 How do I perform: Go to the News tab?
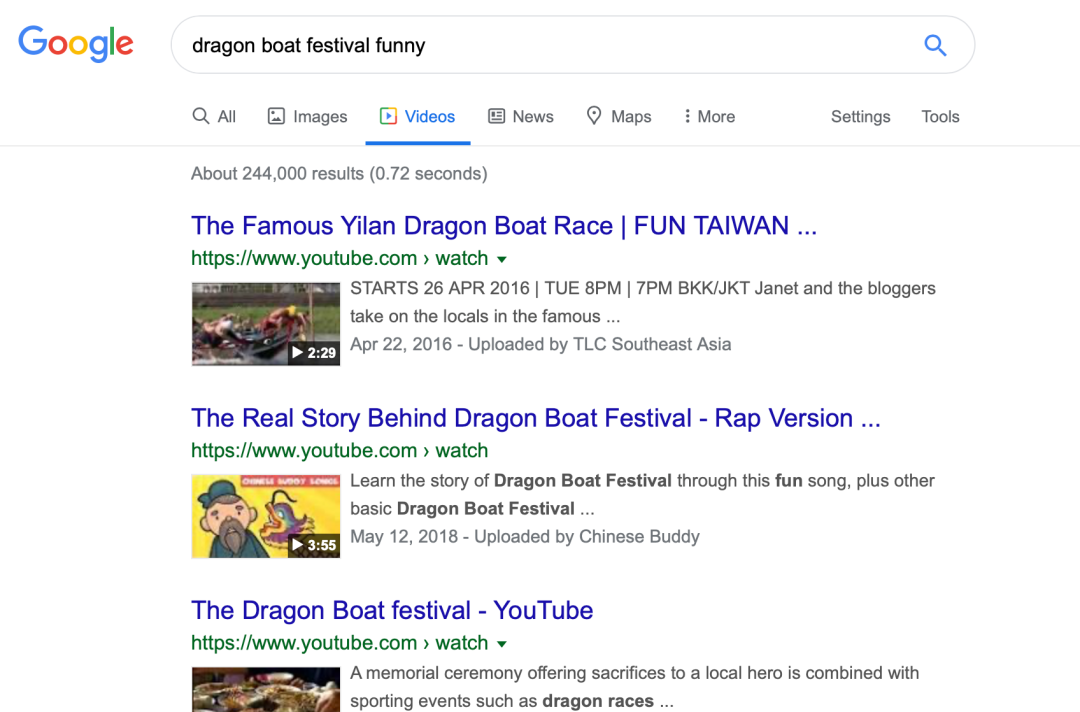coord(521,117)
